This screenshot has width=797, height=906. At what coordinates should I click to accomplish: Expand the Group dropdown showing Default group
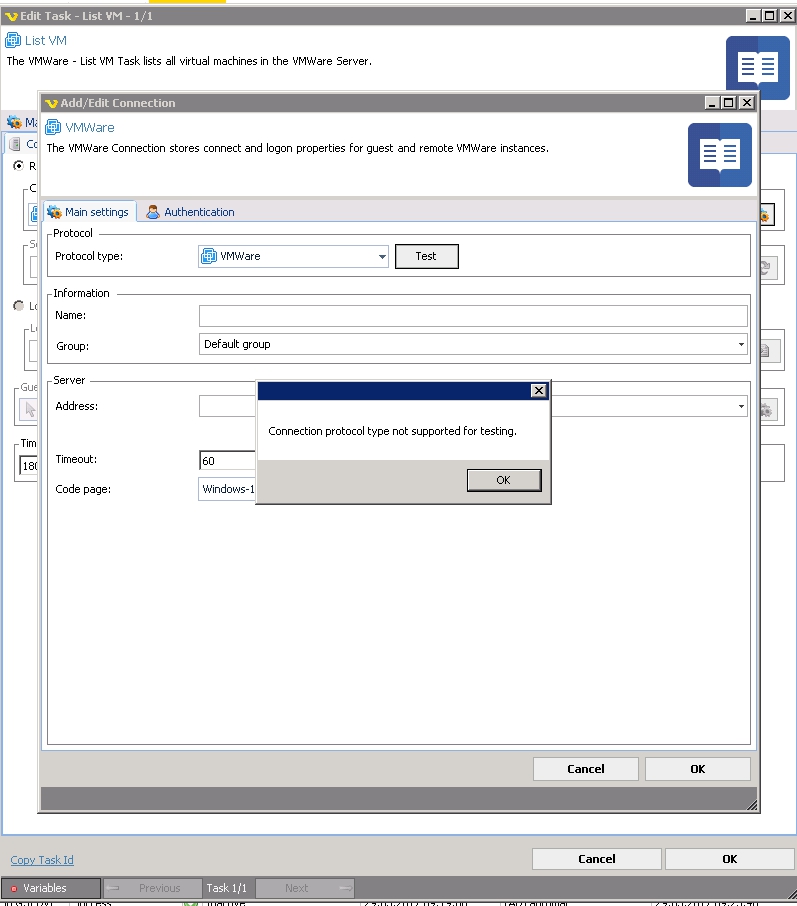tap(741, 344)
